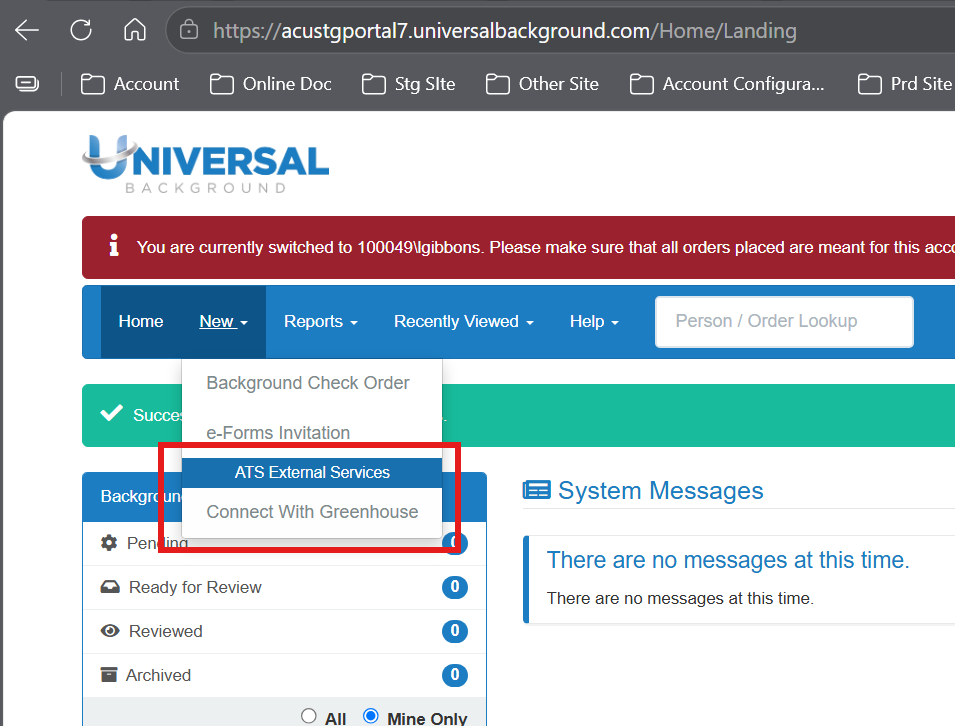Open the Stg SIte bookmarks folder
This screenshot has width=955, height=726.
408,84
